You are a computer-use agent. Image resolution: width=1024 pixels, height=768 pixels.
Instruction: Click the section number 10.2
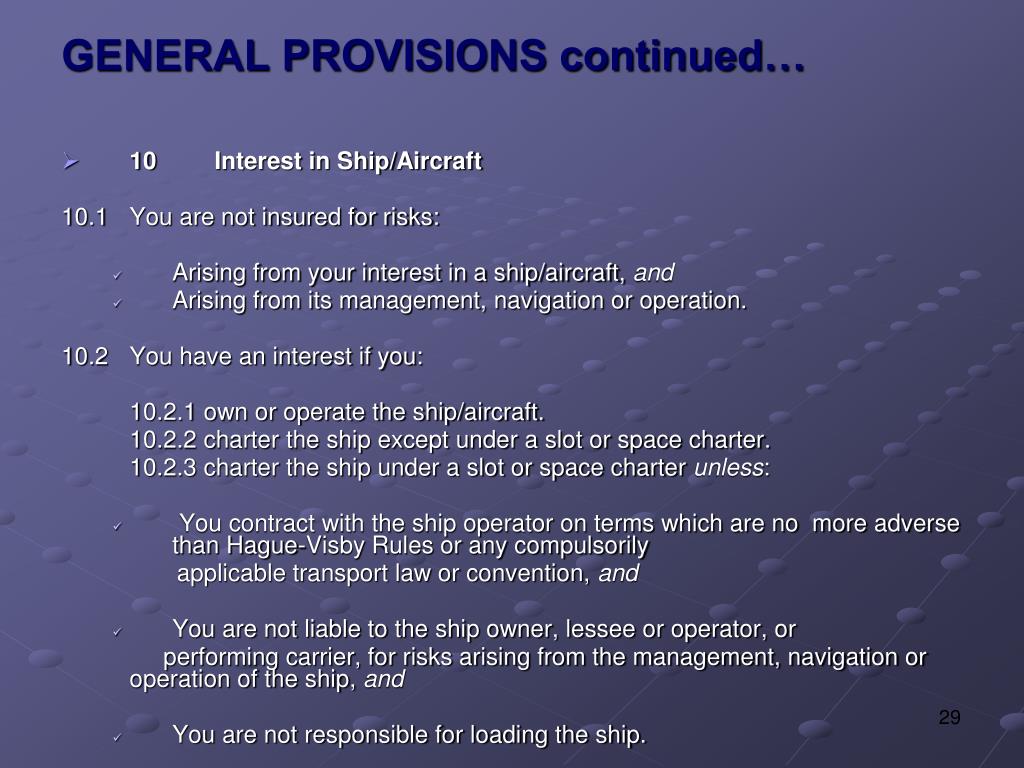(x=86, y=357)
